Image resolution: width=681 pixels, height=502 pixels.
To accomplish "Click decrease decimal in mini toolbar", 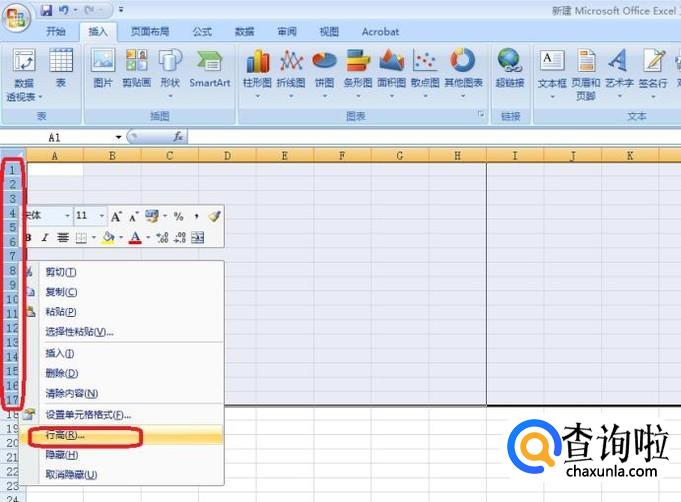I will pos(180,237).
